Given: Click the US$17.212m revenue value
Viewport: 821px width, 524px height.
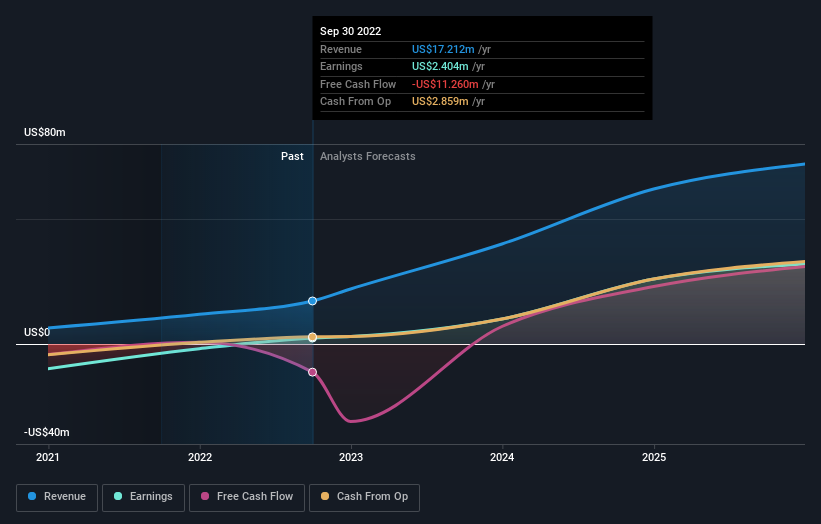Looking at the screenshot, I should pyautogui.click(x=443, y=49).
